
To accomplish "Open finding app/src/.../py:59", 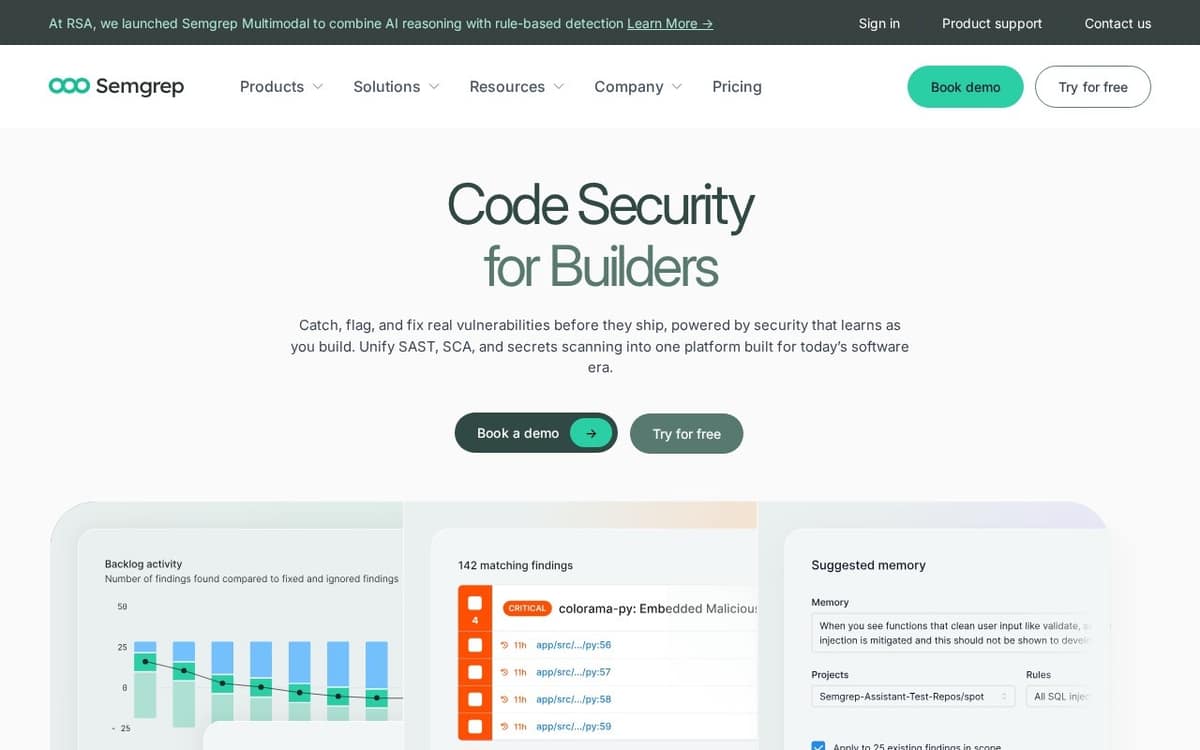I will pyautogui.click(x=573, y=726).
